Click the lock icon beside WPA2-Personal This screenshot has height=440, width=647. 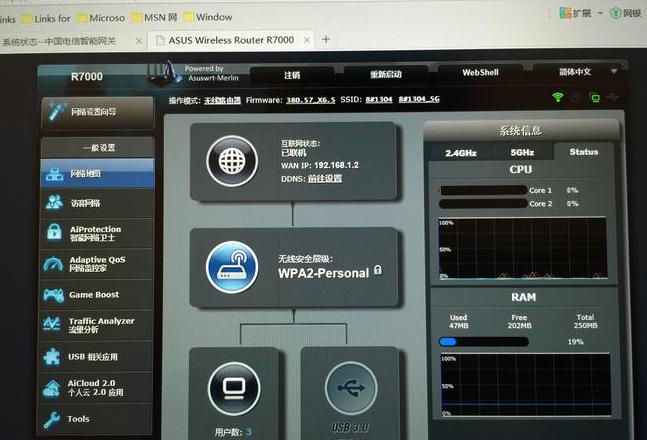click(x=378, y=270)
